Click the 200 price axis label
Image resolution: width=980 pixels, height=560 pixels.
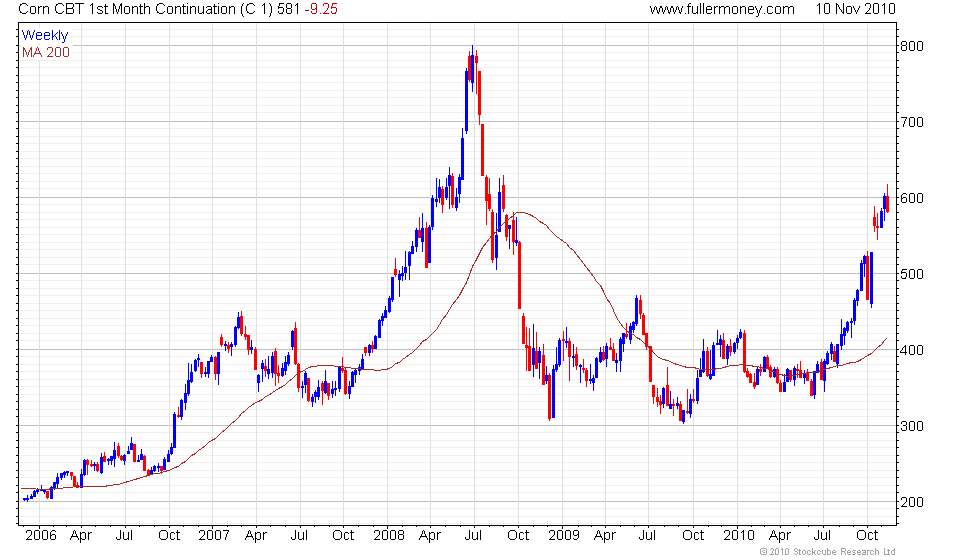pyautogui.click(x=912, y=502)
